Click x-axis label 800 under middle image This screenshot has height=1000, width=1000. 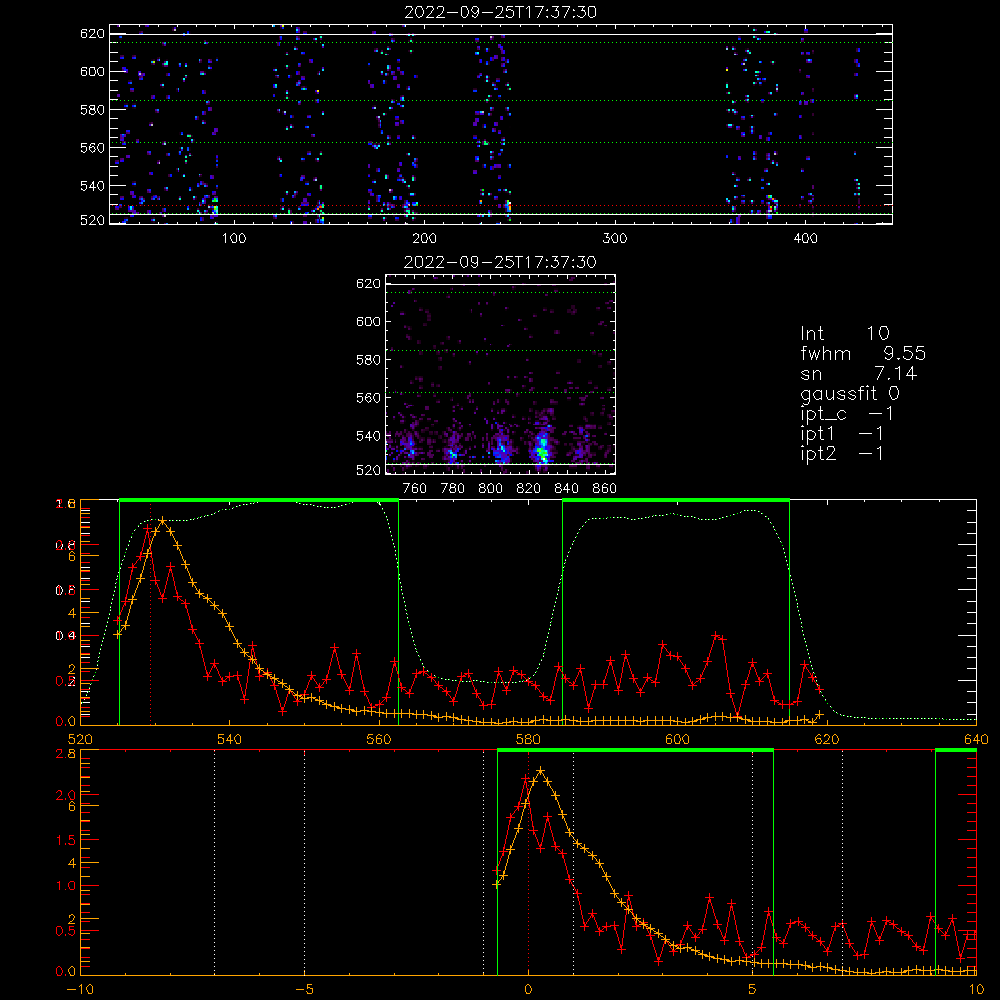[x=490, y=489]
